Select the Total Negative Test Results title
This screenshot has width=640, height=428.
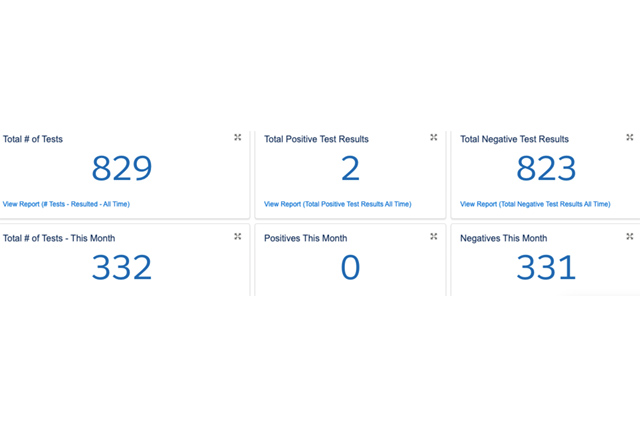tap(514, 139)
